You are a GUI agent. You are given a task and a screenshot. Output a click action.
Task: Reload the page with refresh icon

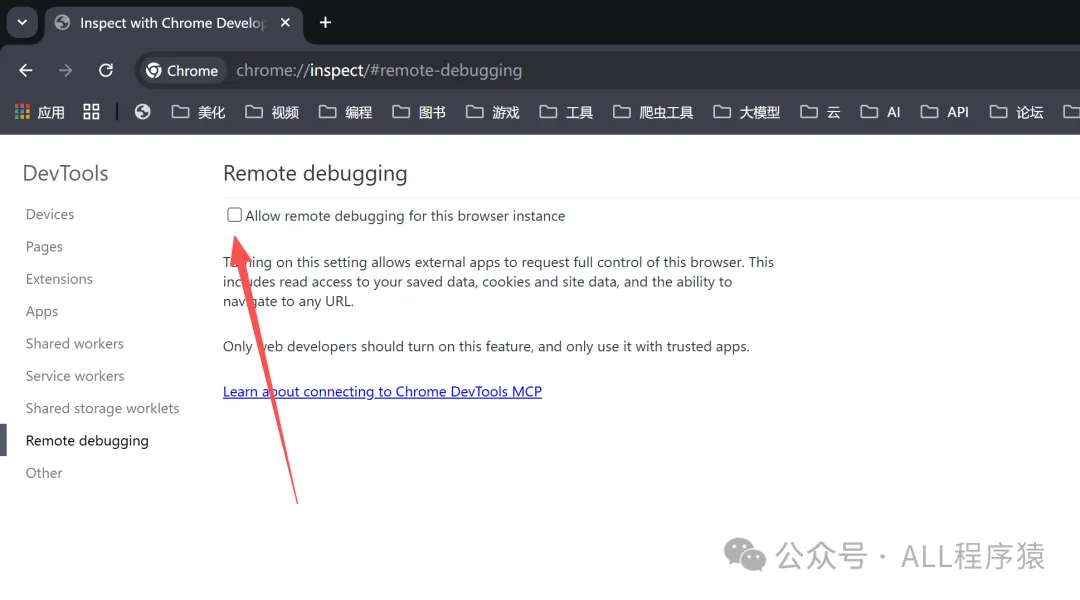point(105,70)
